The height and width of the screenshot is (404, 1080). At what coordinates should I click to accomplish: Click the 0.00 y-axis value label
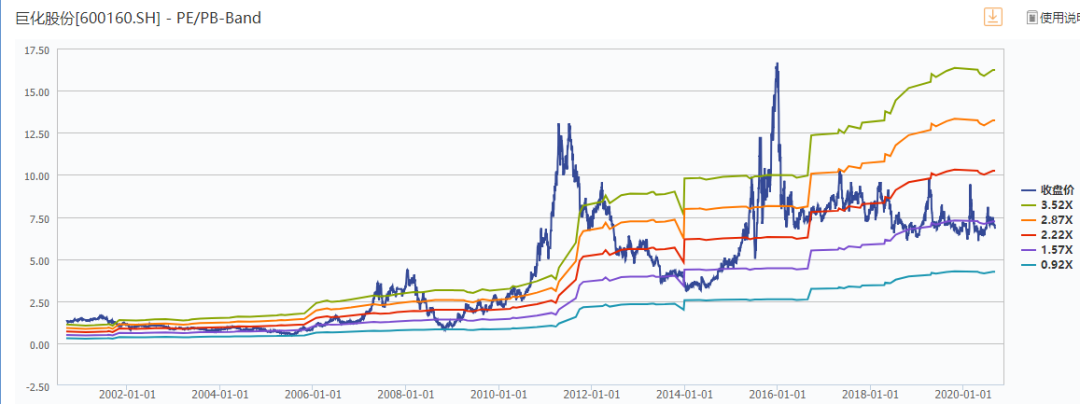[x=40, y=345]
